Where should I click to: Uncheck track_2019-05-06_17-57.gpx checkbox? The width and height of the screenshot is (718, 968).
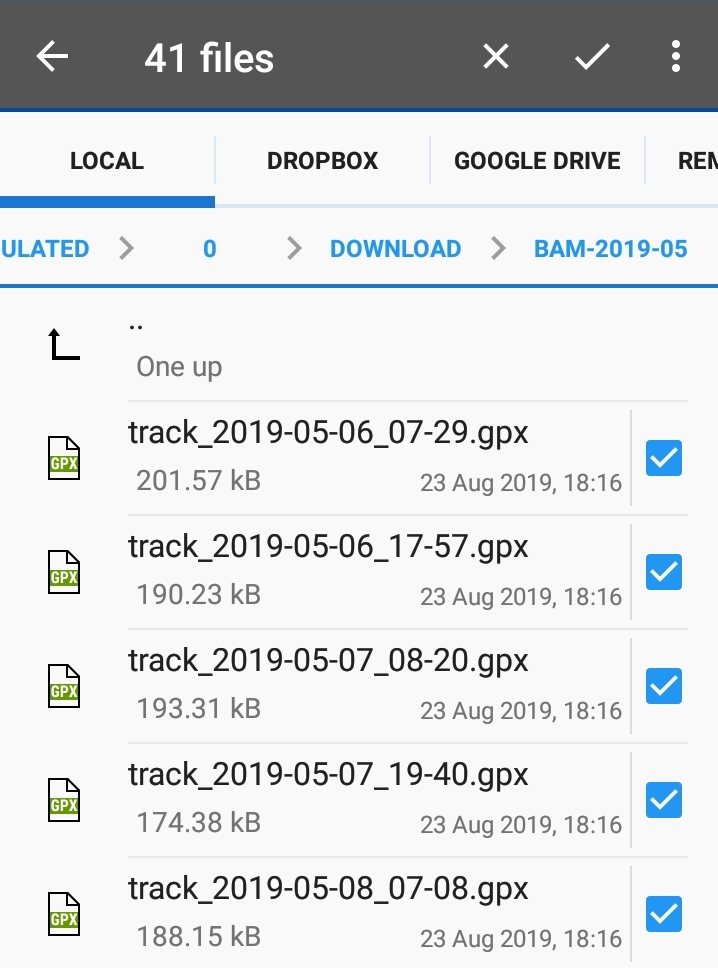coord(664,572)
